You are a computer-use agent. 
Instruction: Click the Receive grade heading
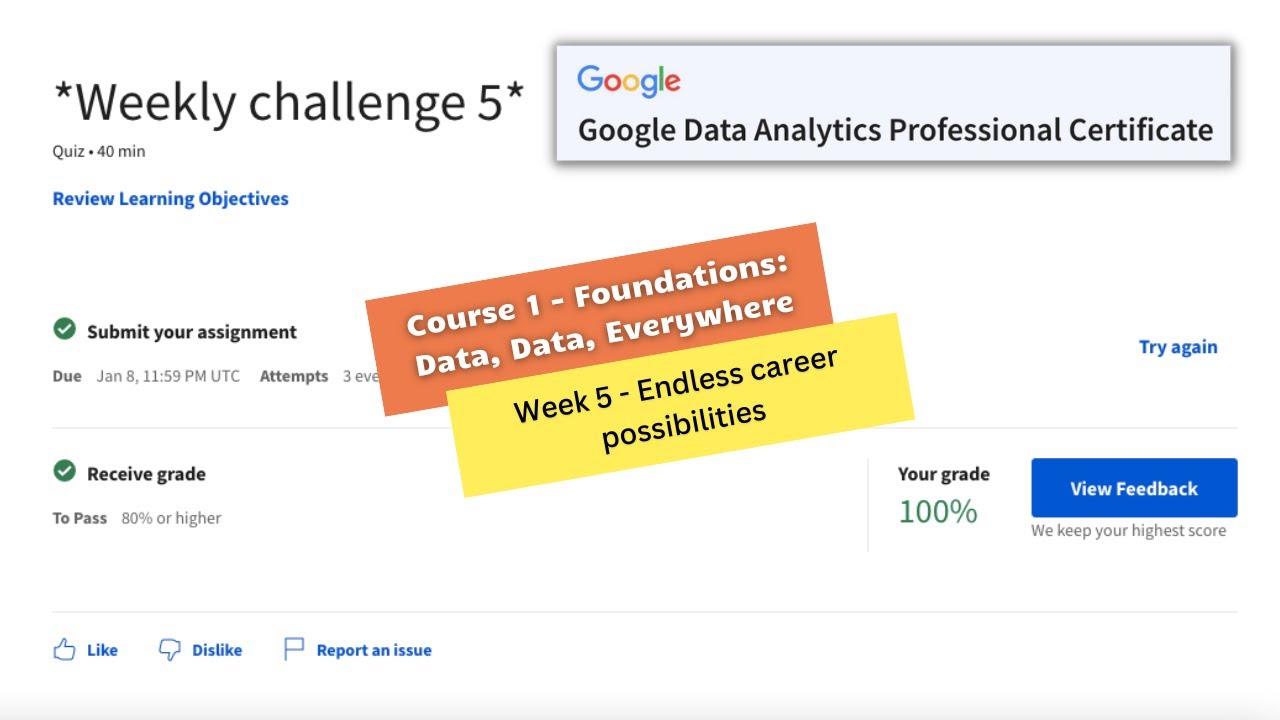pyautogui.click(x=146, y=474)
